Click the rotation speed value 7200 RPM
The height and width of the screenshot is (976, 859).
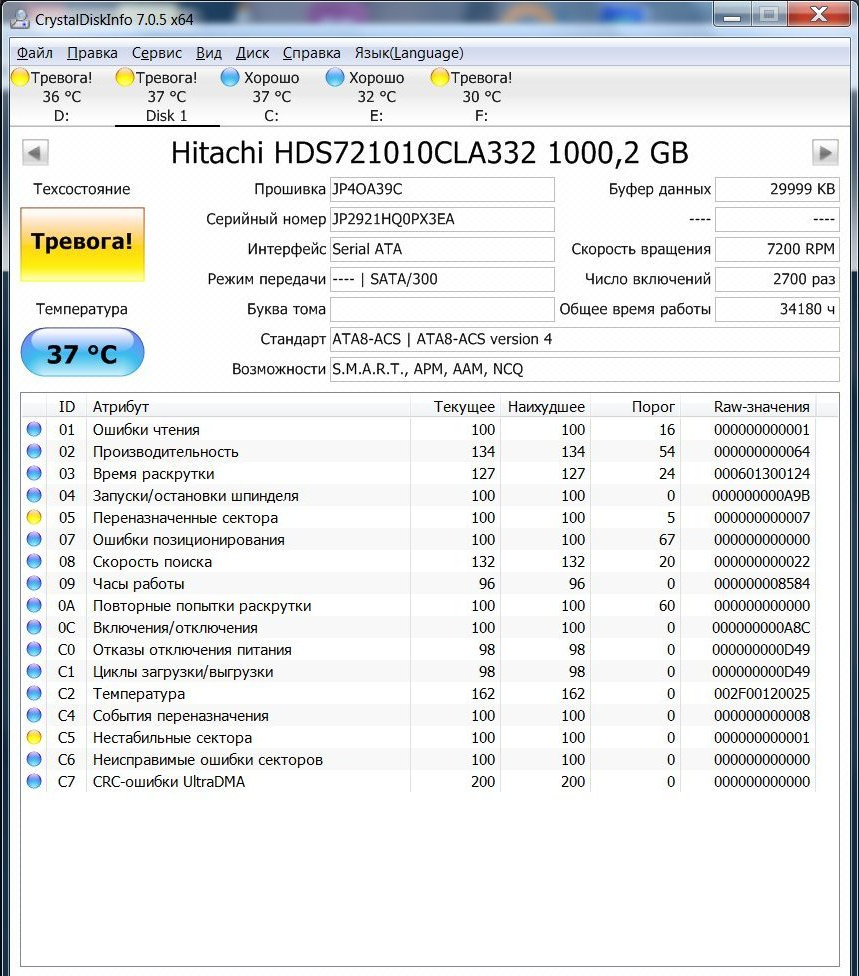coord(777,249)
